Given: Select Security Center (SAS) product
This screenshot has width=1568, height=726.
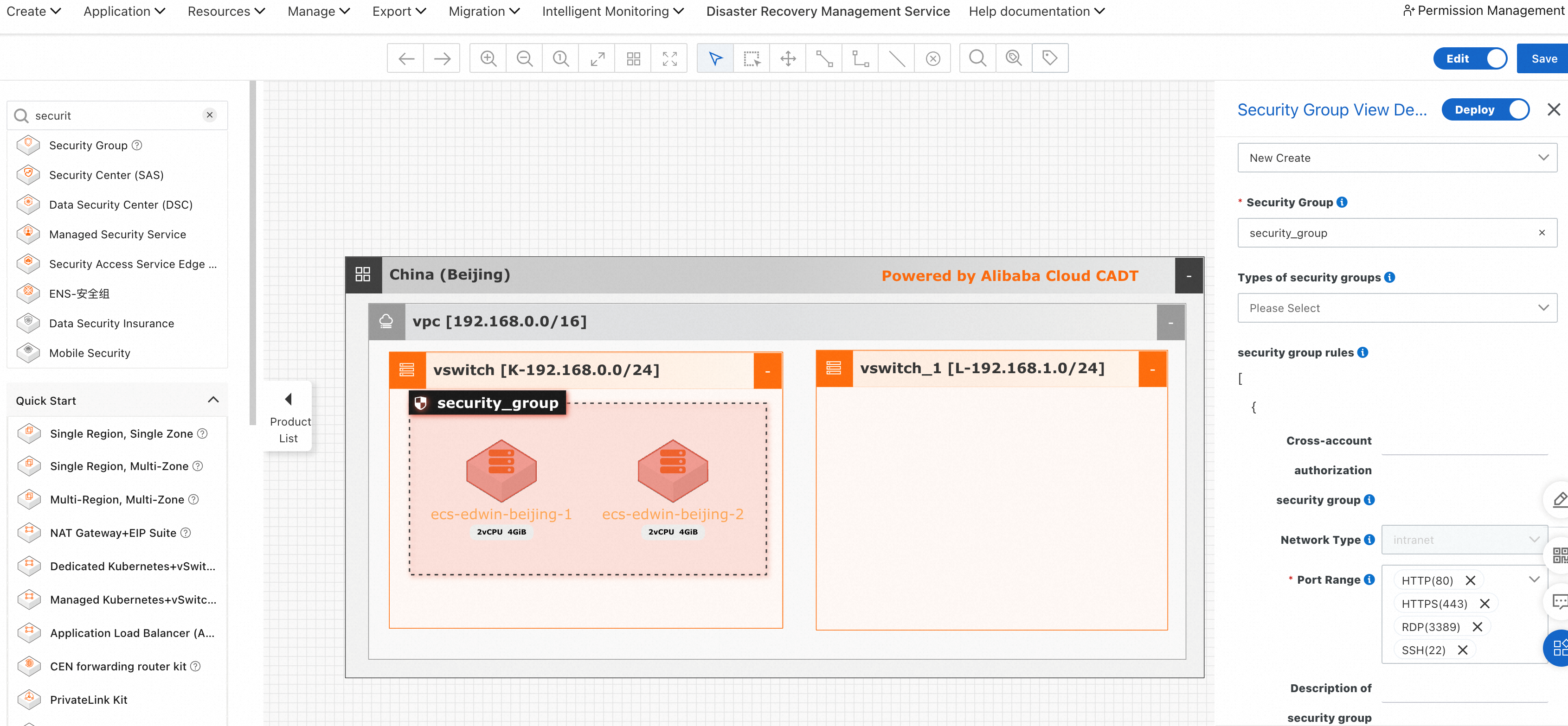Looking at the screenshot, I should [x=106, y=175].
